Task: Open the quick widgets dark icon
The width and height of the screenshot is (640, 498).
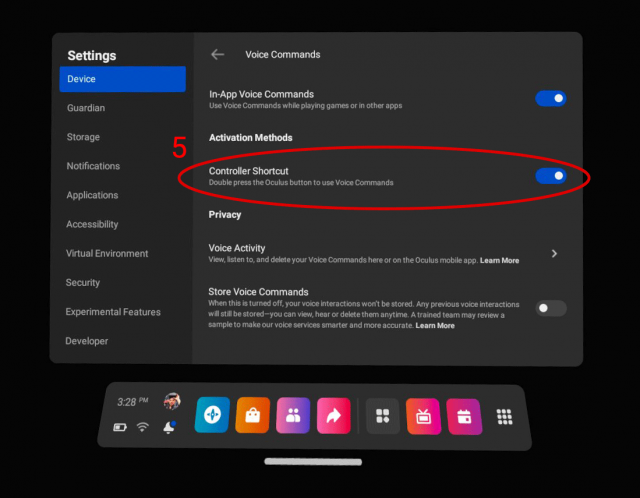Action: point(383,416)
